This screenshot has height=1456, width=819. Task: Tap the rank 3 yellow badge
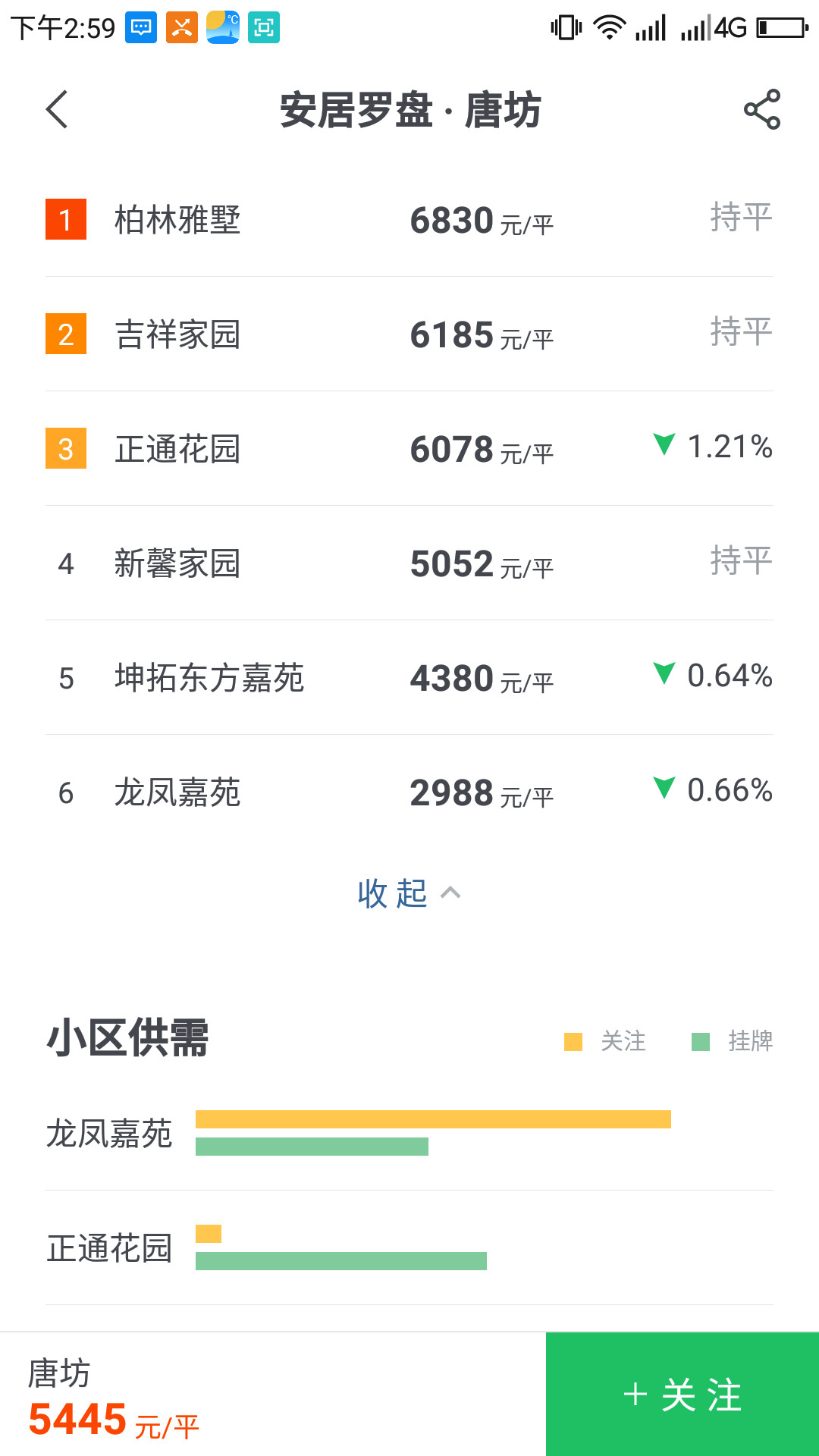(66, 448)
